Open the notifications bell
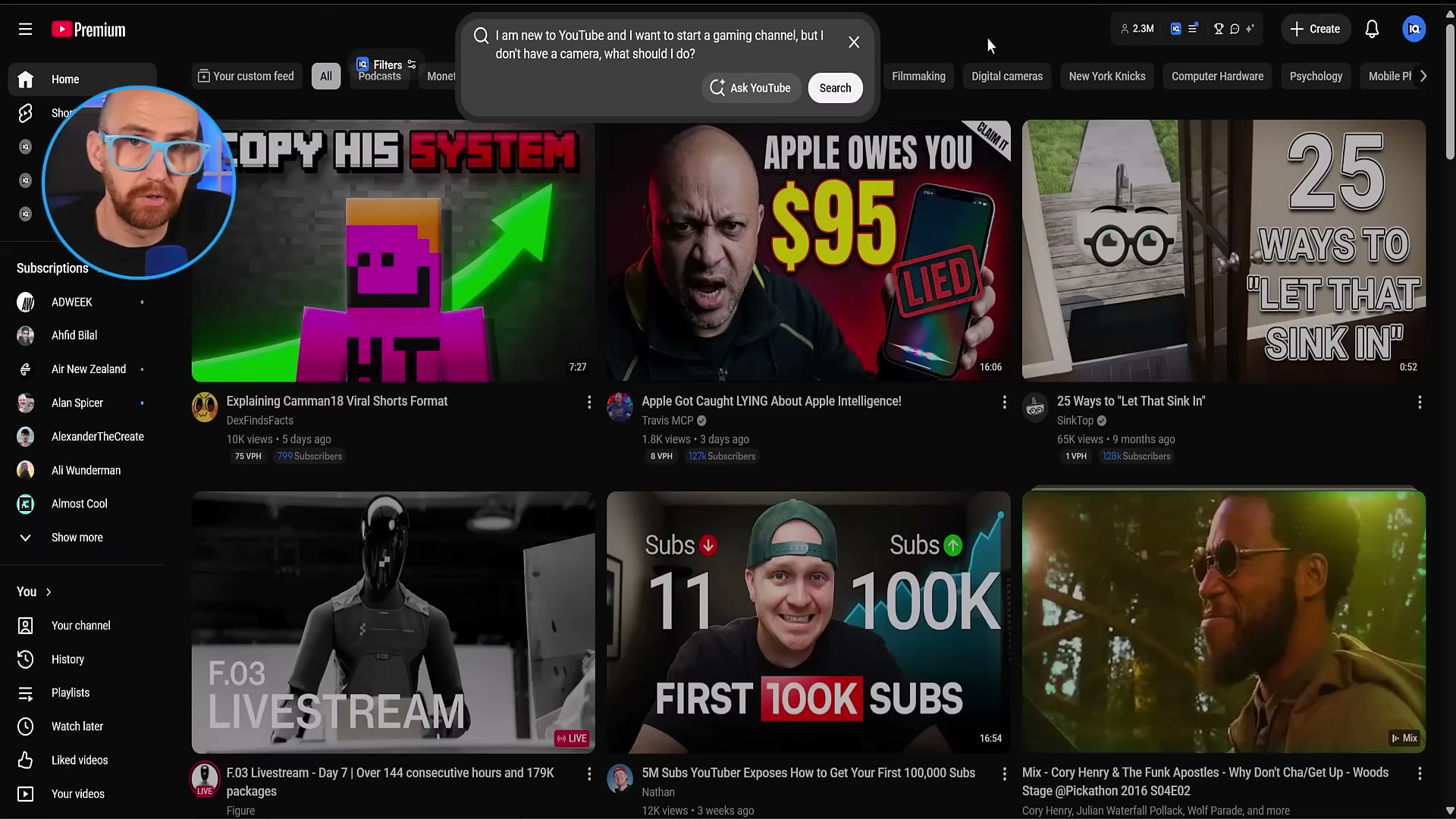Image resolution: width=1456 pixels, height=819 pixels. [x=1372, y=29]
